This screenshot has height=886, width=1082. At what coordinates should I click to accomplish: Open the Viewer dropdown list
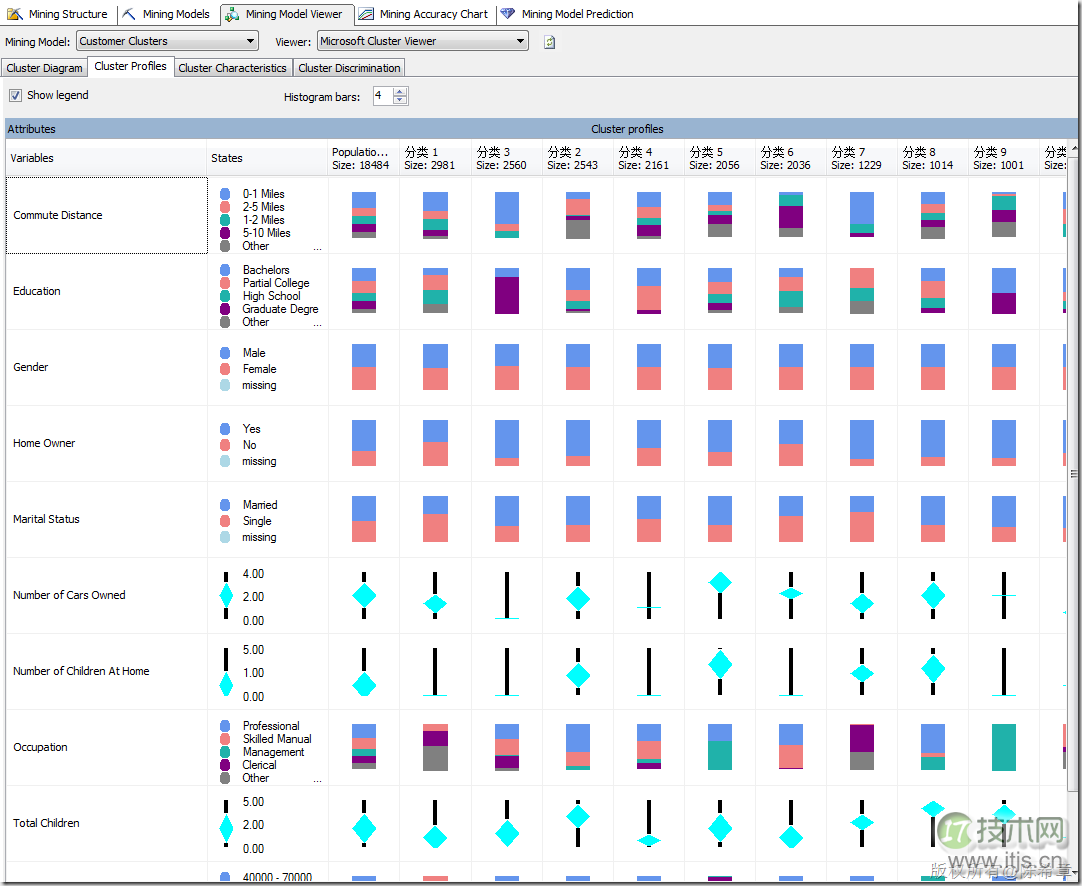(521, 42)
